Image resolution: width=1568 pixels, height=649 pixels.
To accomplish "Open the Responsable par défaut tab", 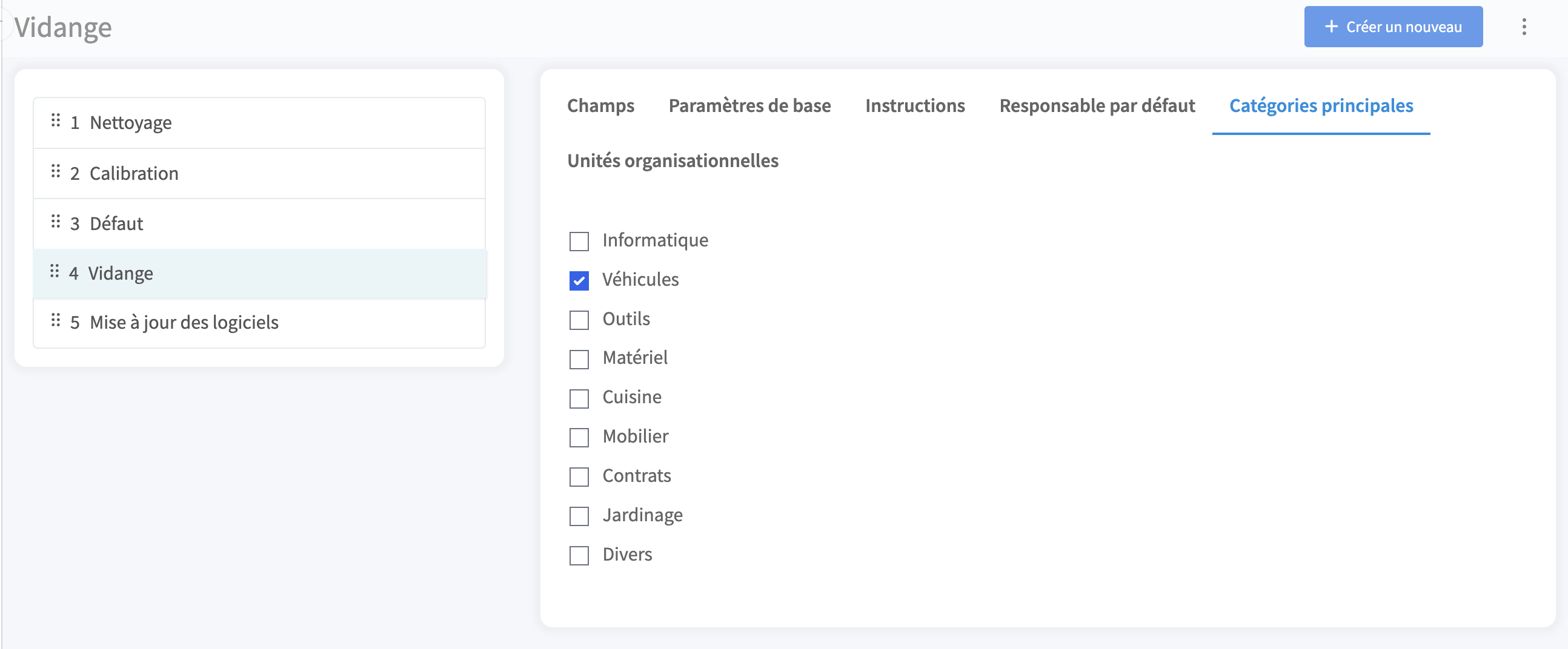I will [1097, 106].
